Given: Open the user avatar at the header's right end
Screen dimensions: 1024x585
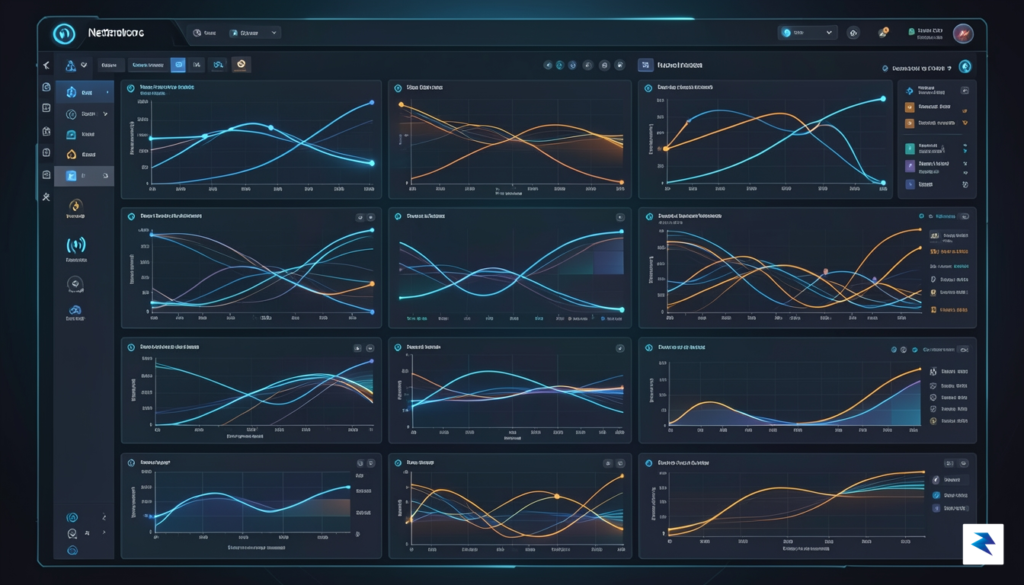Looking at the screenshot, I should pos(963,33).
